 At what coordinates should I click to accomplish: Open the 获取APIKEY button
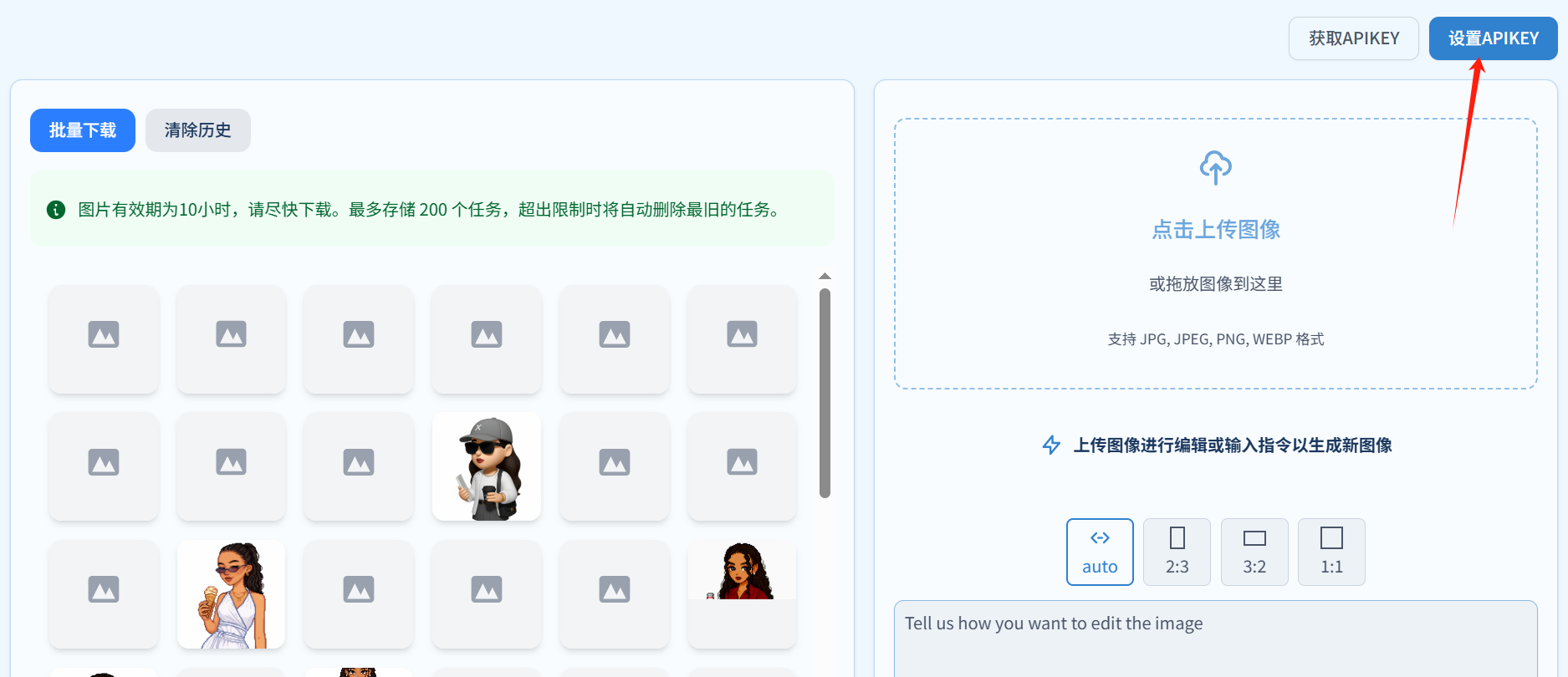[1353, 38]
